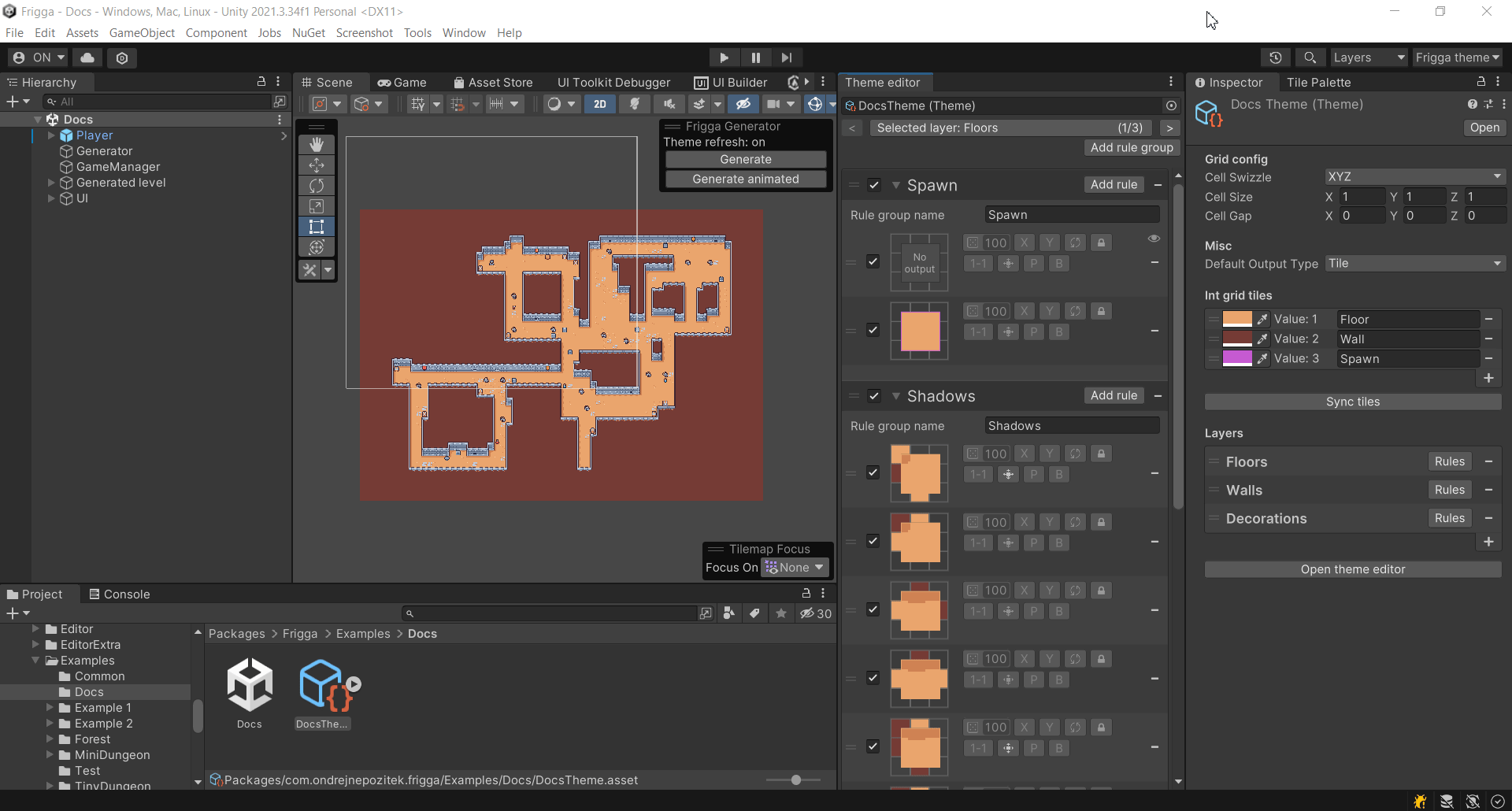Toggle 2D view mode in Scene
This screenshot has width=1512, height=811.
click(x=600, y=104)
